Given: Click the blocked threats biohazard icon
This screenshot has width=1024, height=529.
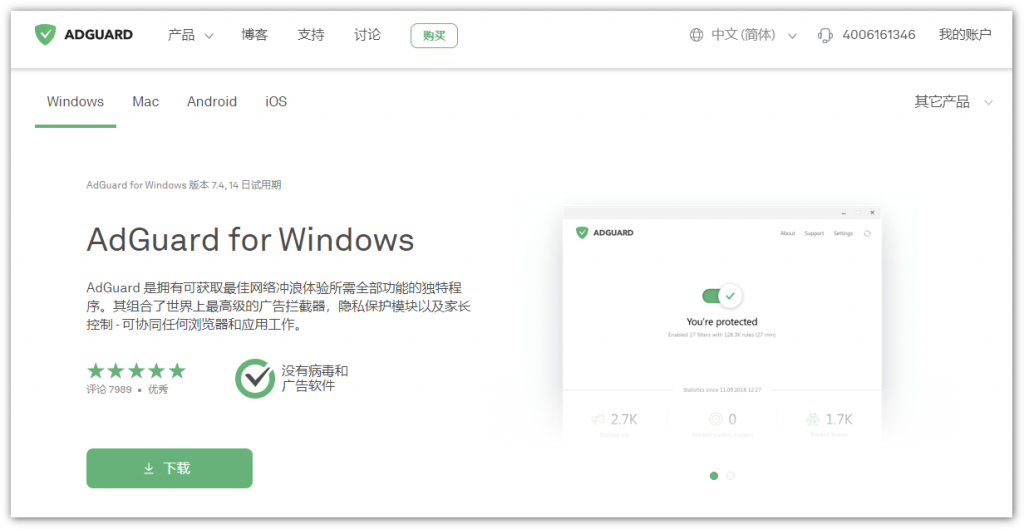Looking at the screenshot, I should (x=812, y=419).
